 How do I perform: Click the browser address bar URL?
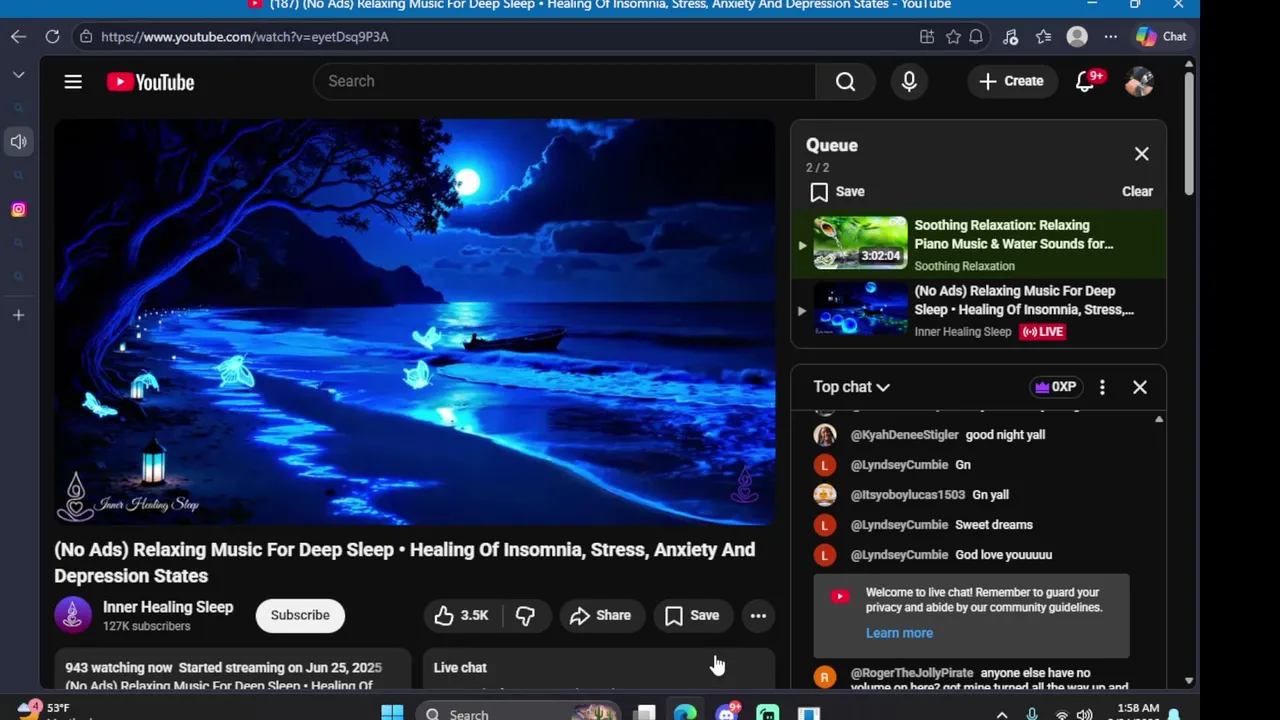[245, 36]
